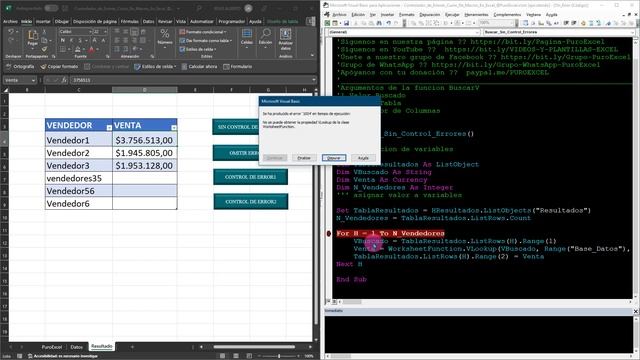Screen dimensions: 640x360
Task: Toggle underline (S) formatting
Action: 80,40
